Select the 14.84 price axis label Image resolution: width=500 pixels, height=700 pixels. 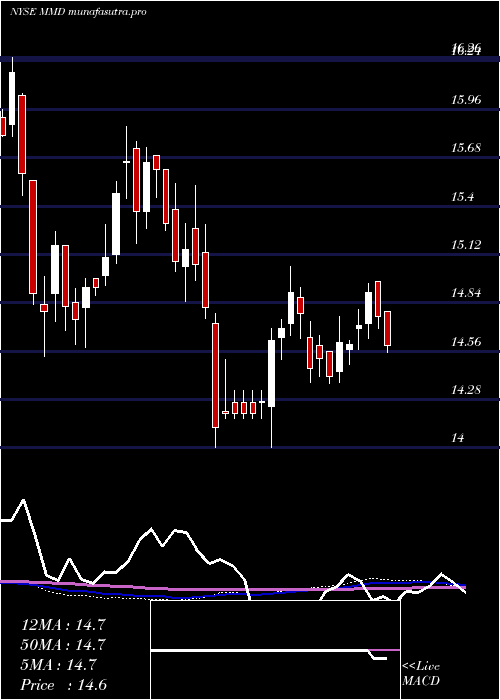466,293
